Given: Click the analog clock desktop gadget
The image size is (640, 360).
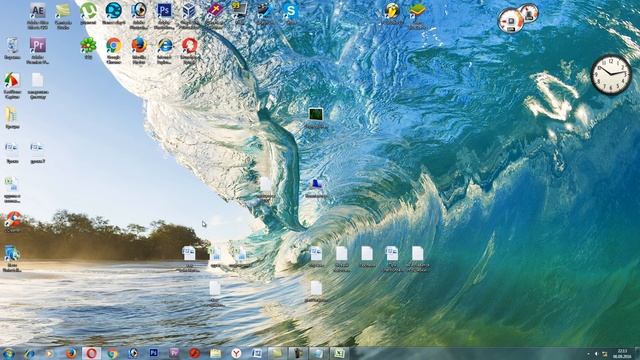Looking at the screenshot, I should [x=611, y=74].
